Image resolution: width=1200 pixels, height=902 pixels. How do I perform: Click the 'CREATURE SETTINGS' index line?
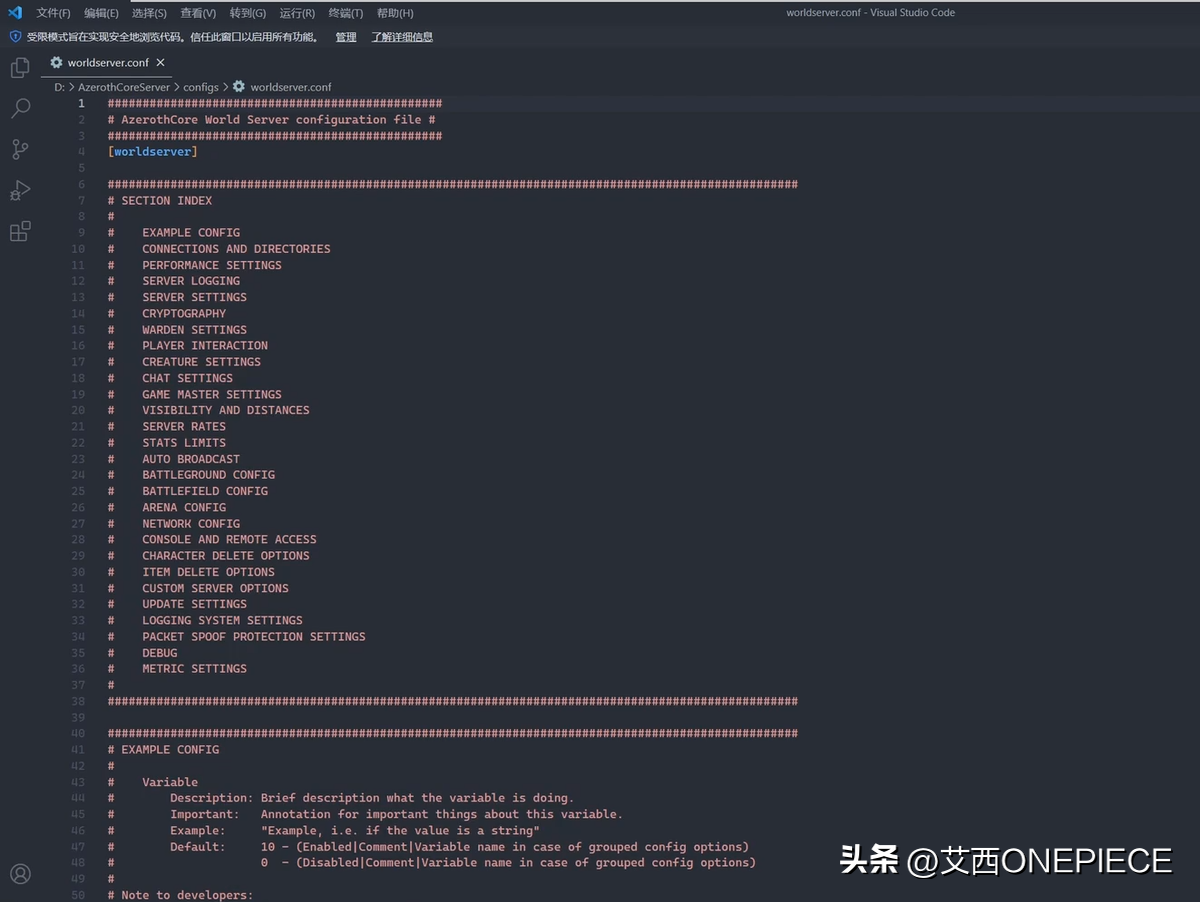click(x=201, y=362)
